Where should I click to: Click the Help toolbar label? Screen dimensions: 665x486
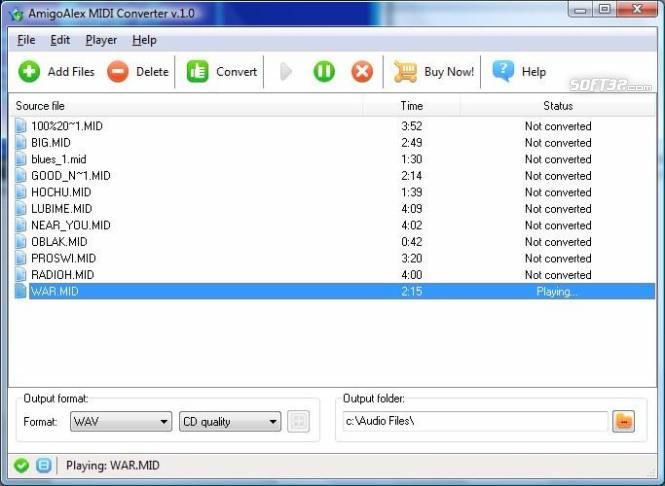click(534, 72)
